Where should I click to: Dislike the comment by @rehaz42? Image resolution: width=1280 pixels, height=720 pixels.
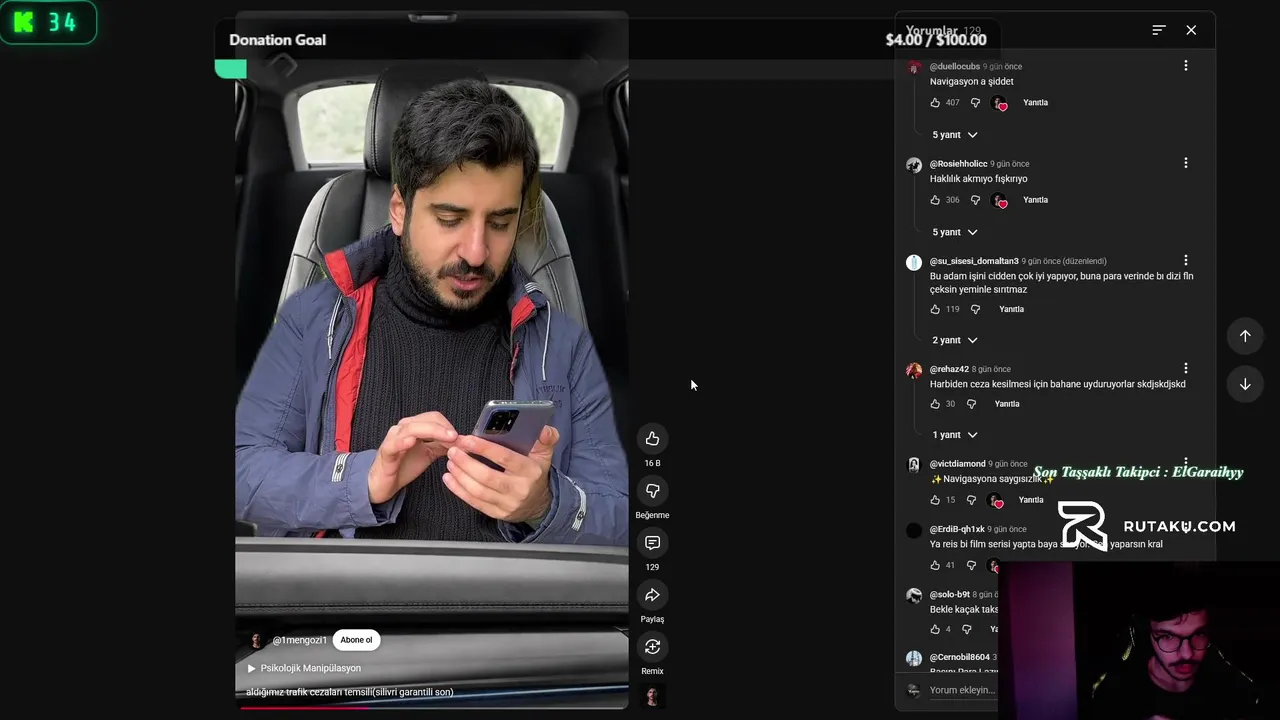(x=971, y=404)
